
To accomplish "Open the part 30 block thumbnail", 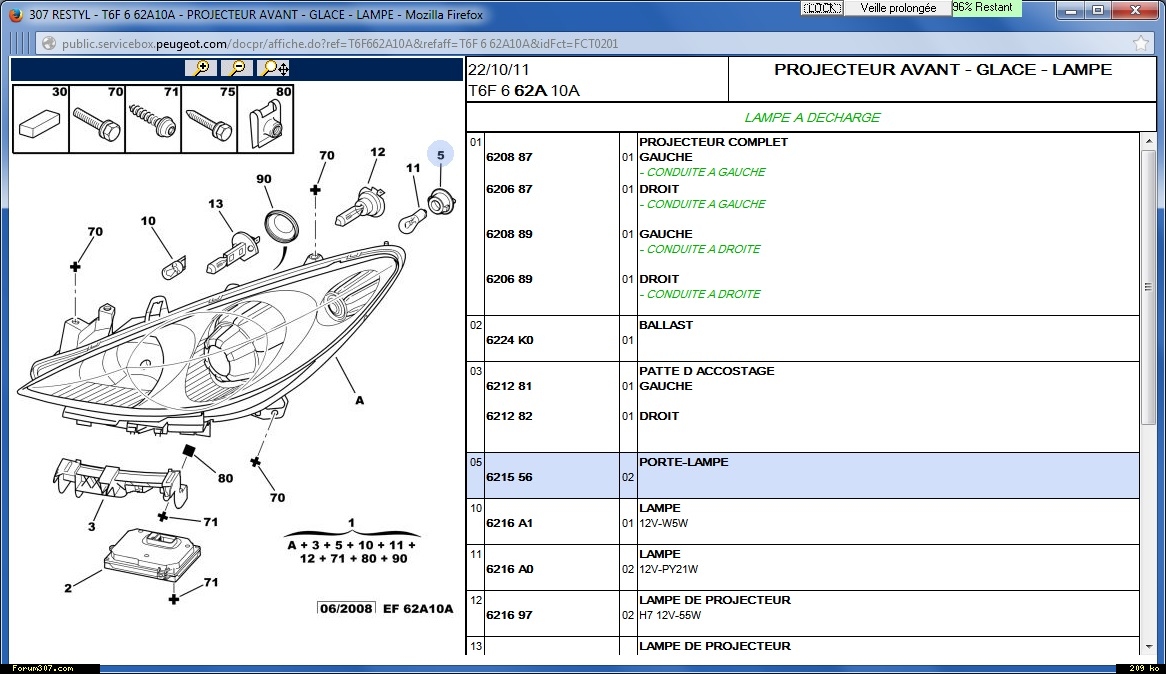I will point(41,119).
